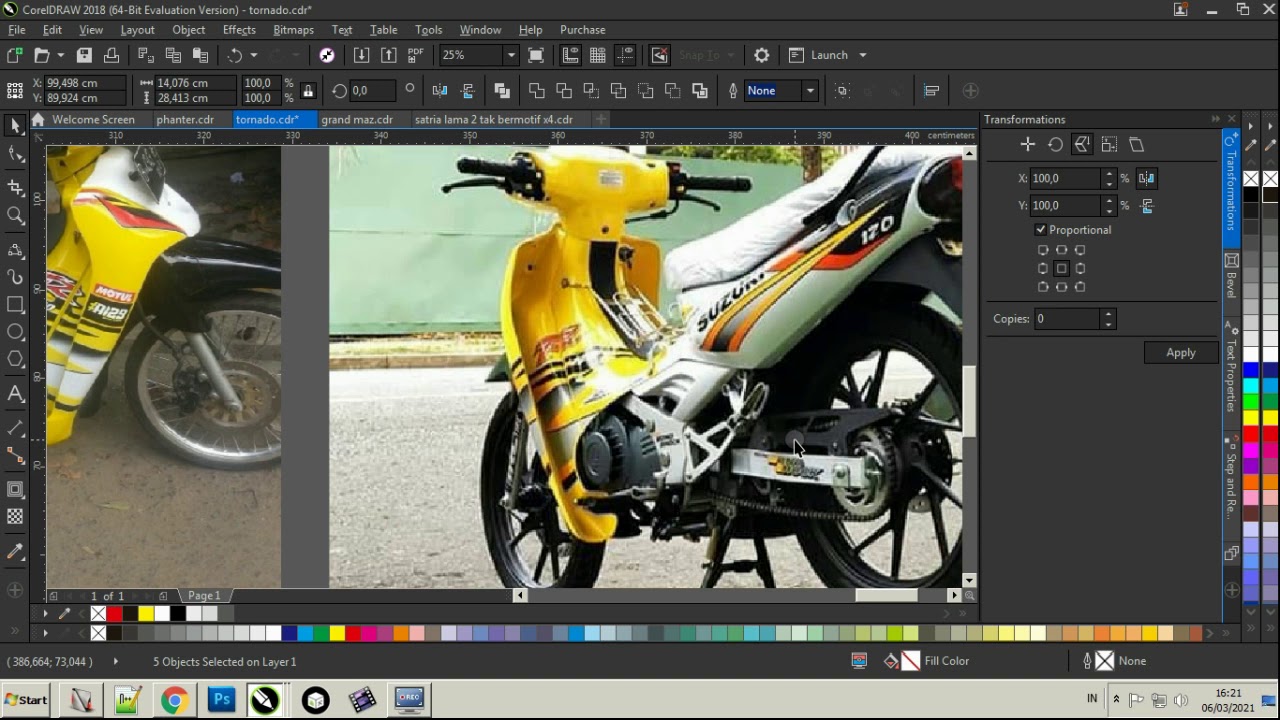Select the Rectangle tool
This screenshot has width=1280, height=720.
coord(15,304)
